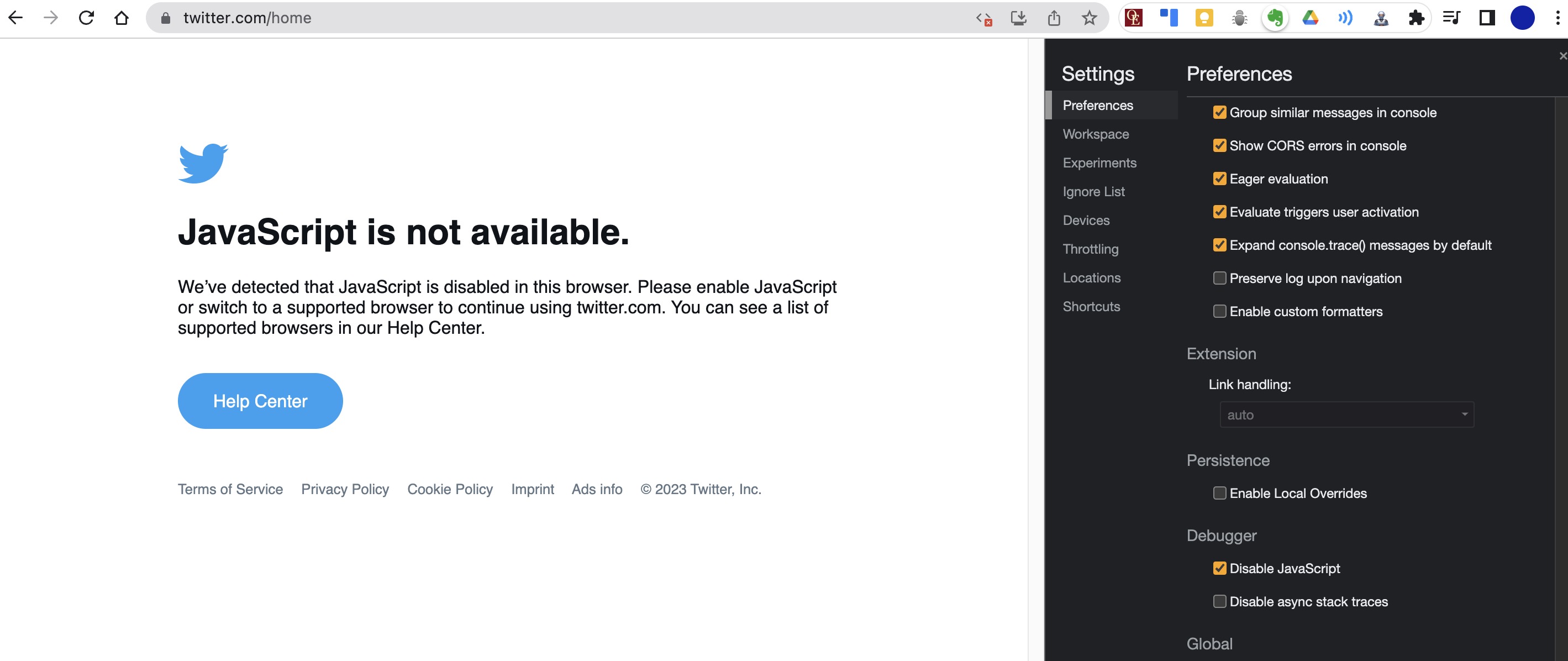1568x661 pixels.
Task: Open Chrome three-dot menu
Action: click(1557, 18)
